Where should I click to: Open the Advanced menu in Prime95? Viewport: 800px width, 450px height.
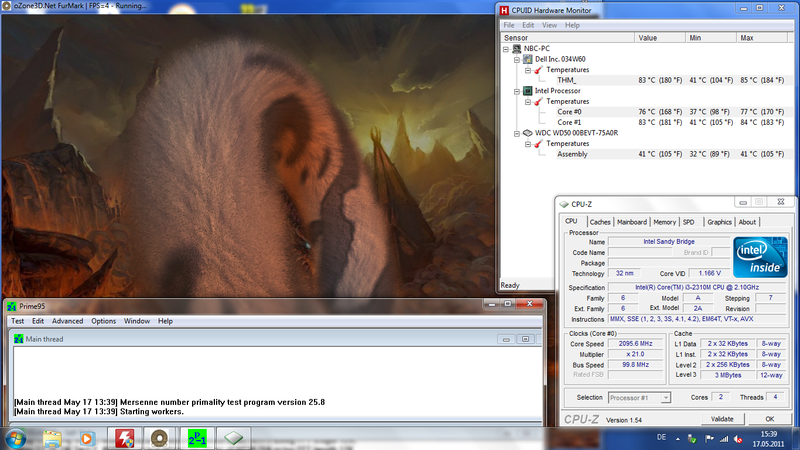(67, 321)
